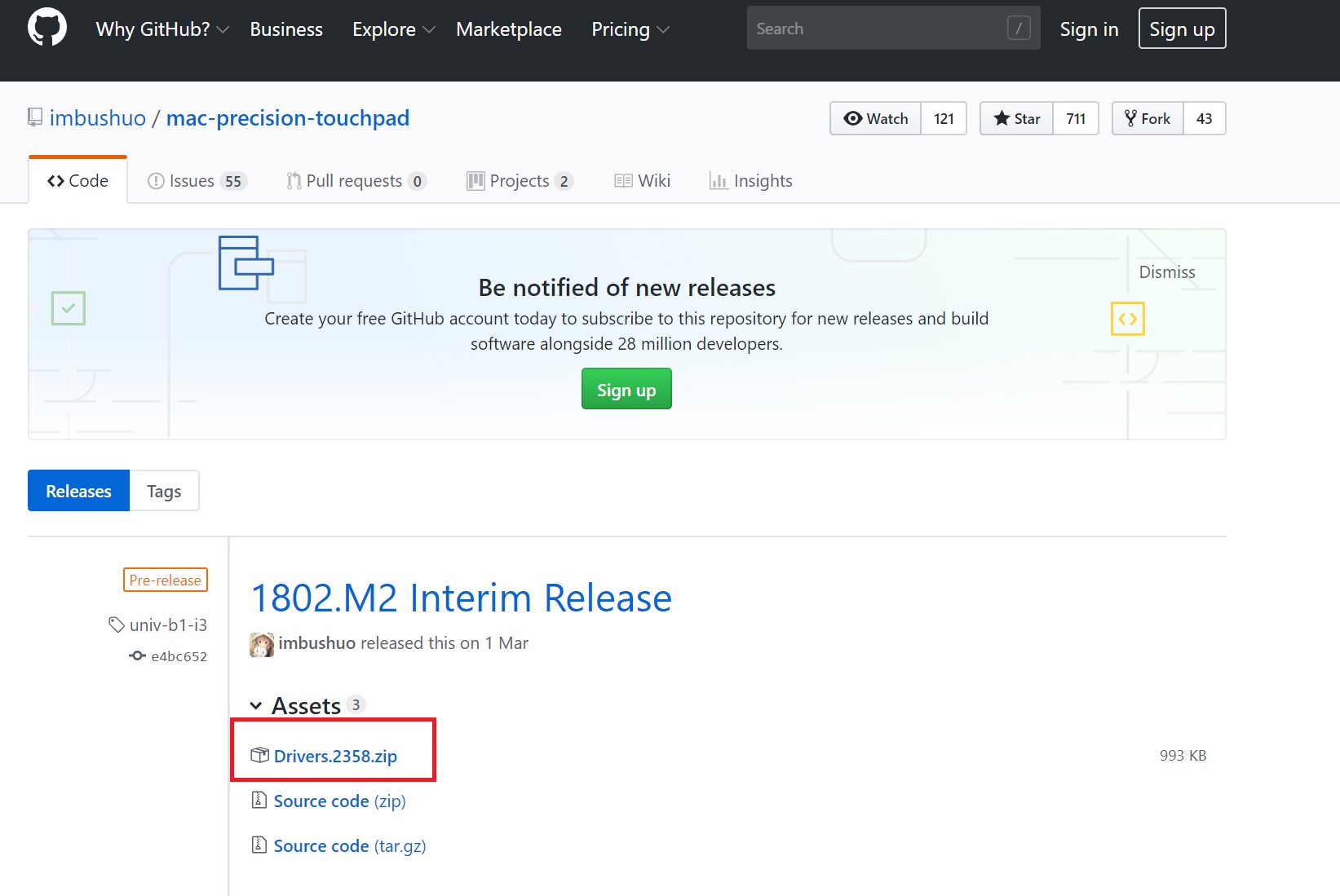The image size is (1340, 896).
Task: Download Source code (zip)
Action: (339, 801)
